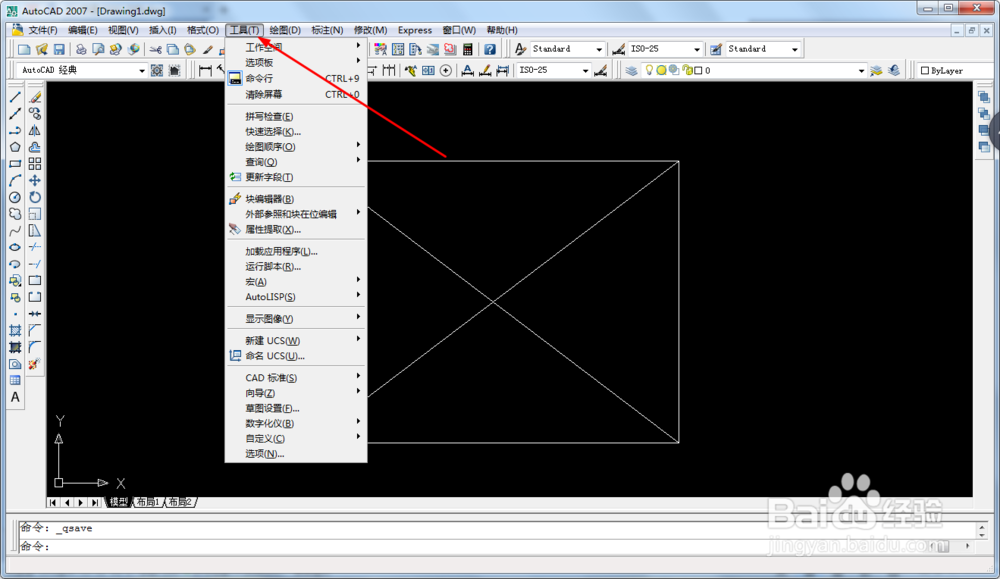Toggle layer 0 lock padlock icon

[x=687, y=70]
